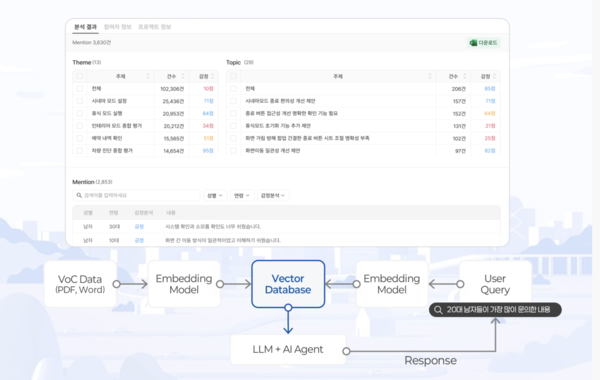
Task: Click the score 95점 in the Theme table
Action: [208, 151]
